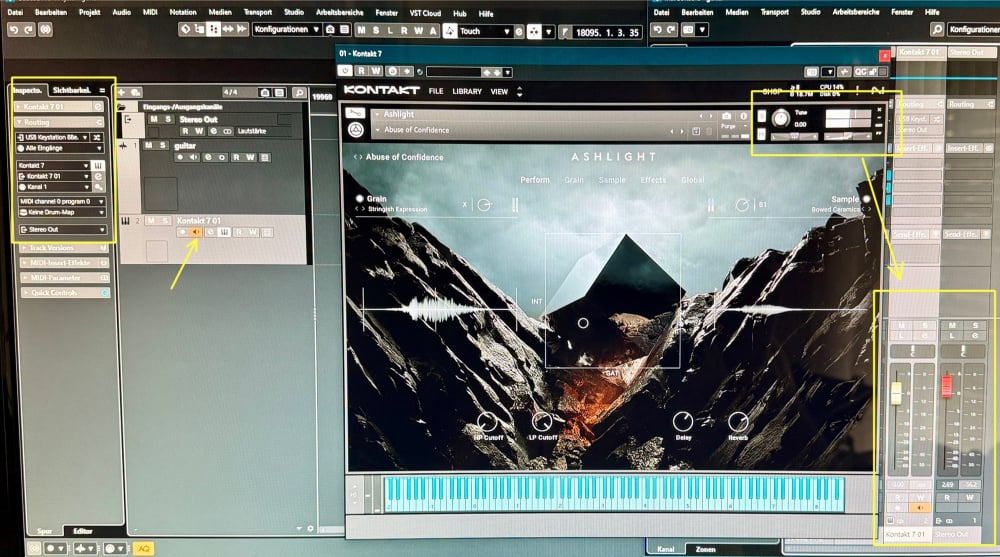Click the Save snapshot icon beside Abuse of Confidence
The width and height of the screenshot is (1000, 557).
(x=696, y=131)
